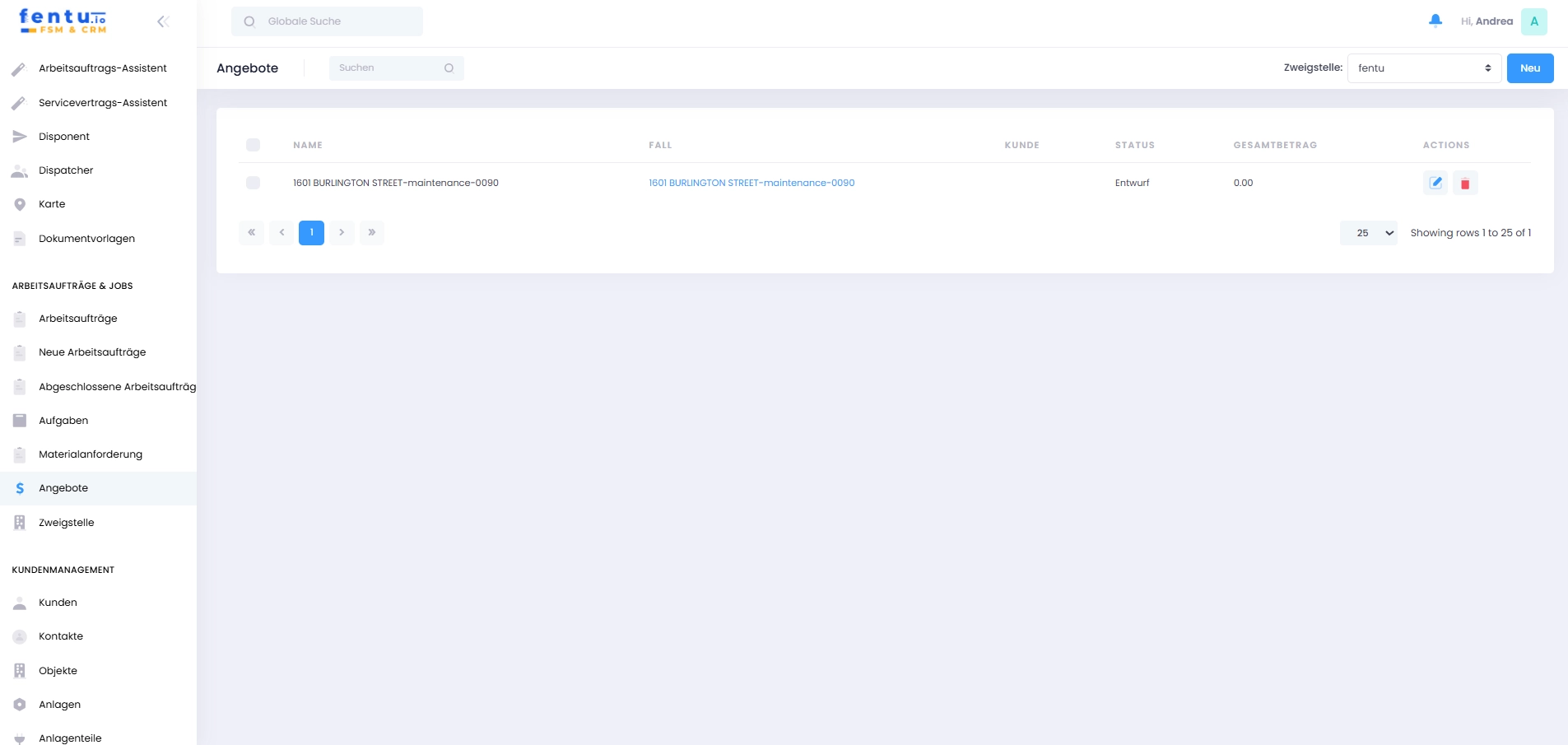This screenshot has height=745, width=1568.
Task: Open the rows-per-page 25 dropdown
Action: [x=1368, y=233]
